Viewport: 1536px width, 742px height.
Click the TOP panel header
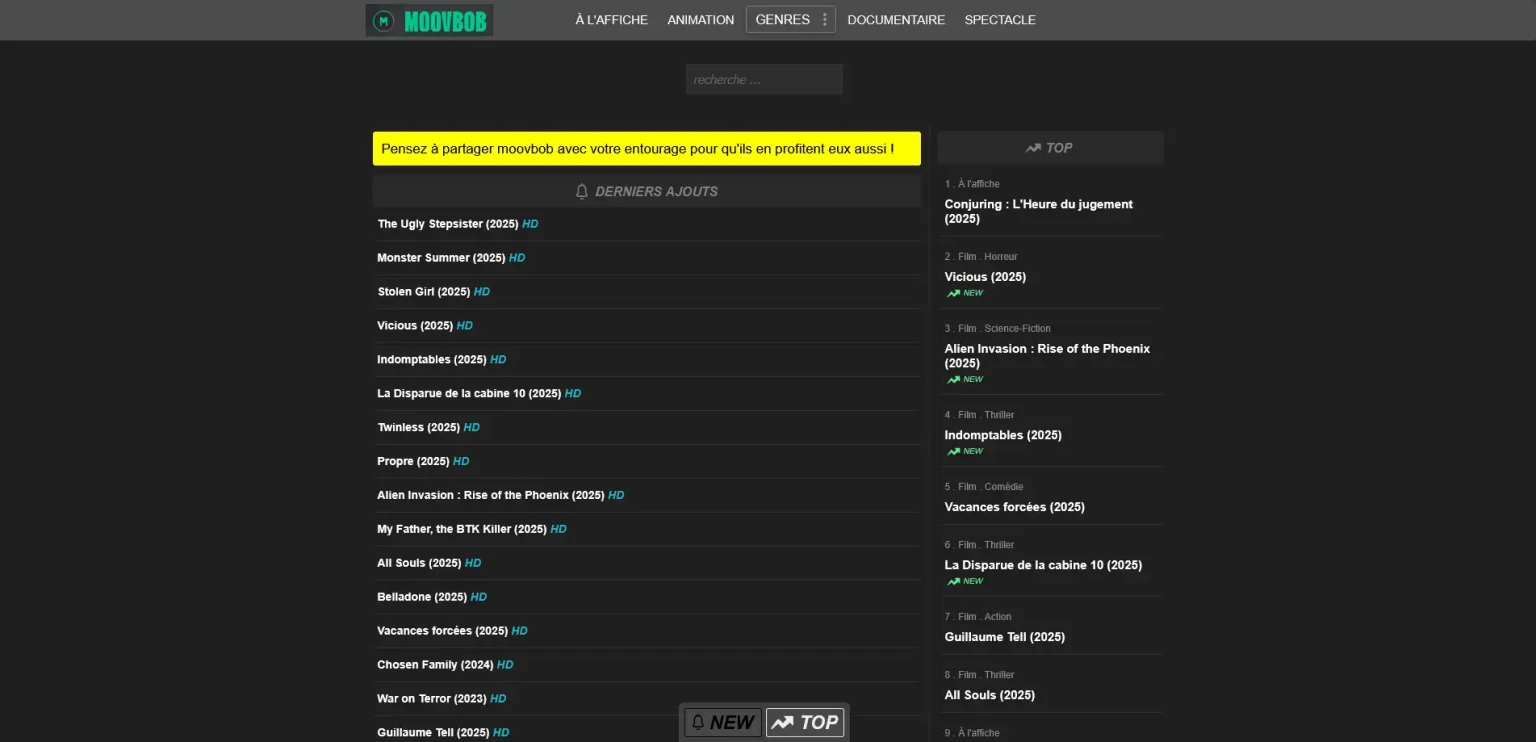(1050, 148)
